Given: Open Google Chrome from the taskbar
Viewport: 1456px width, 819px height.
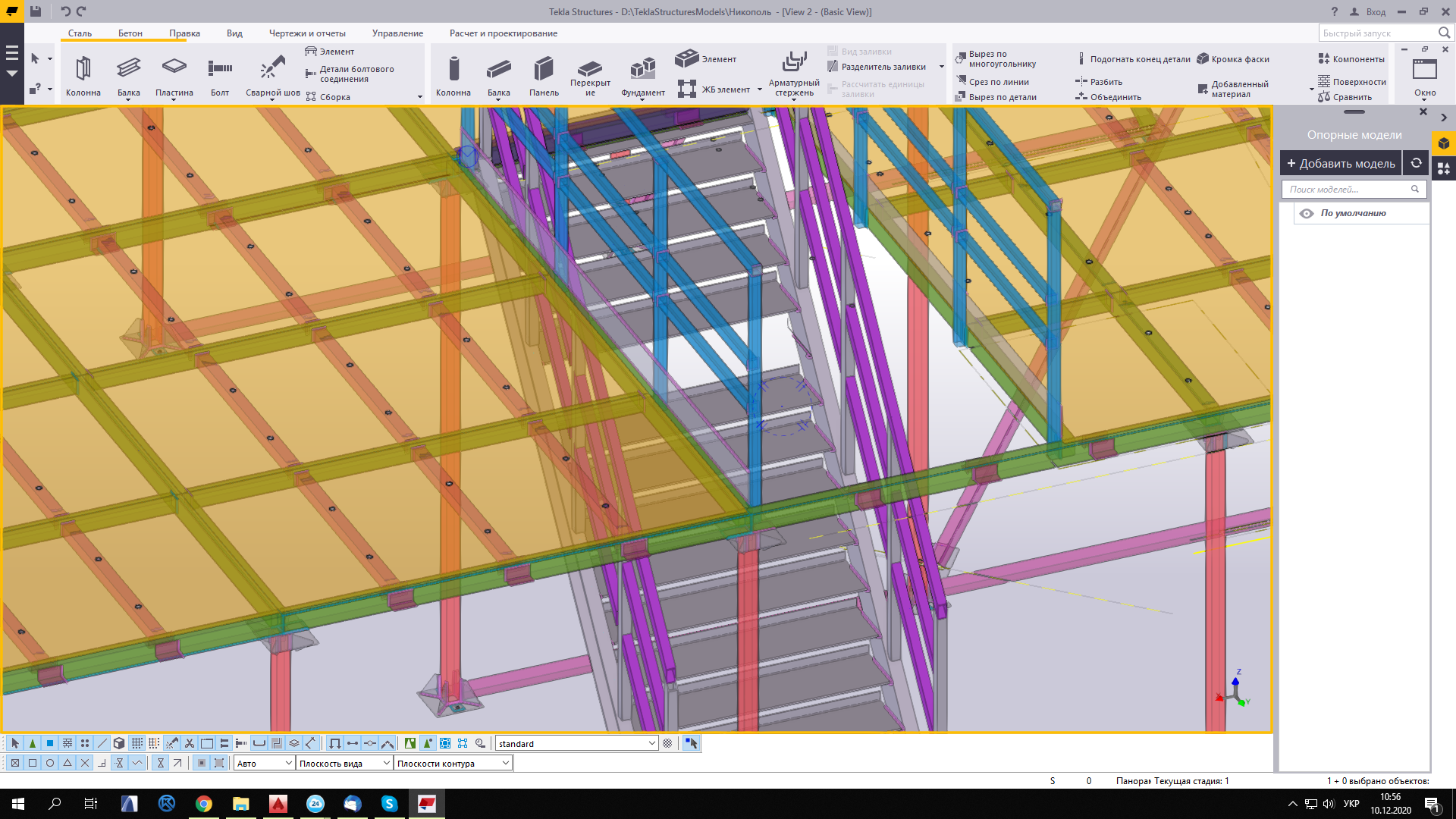Looking at the screenshot, I should click(203, 804).
